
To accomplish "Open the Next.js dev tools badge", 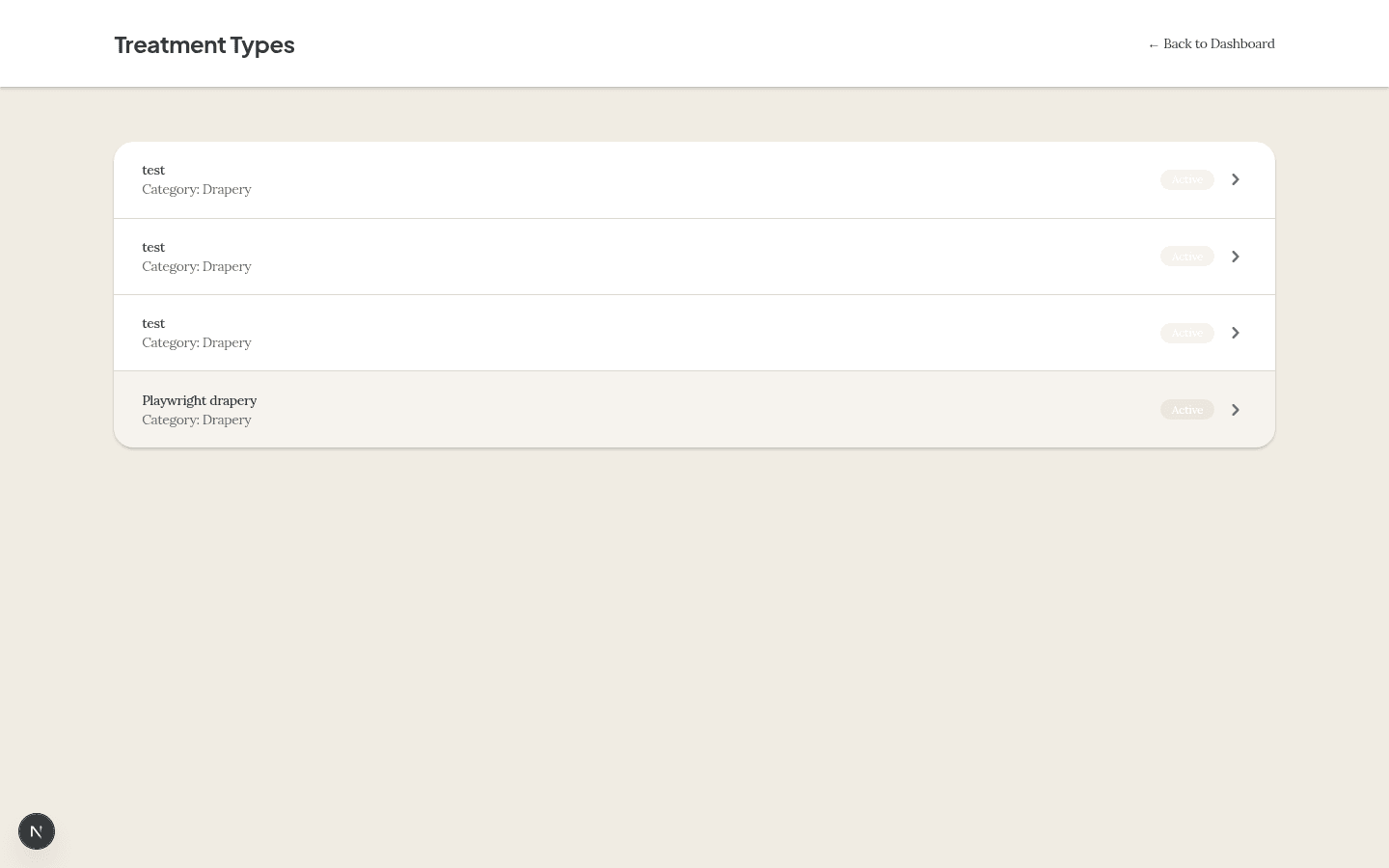I will tap(37, 831).
